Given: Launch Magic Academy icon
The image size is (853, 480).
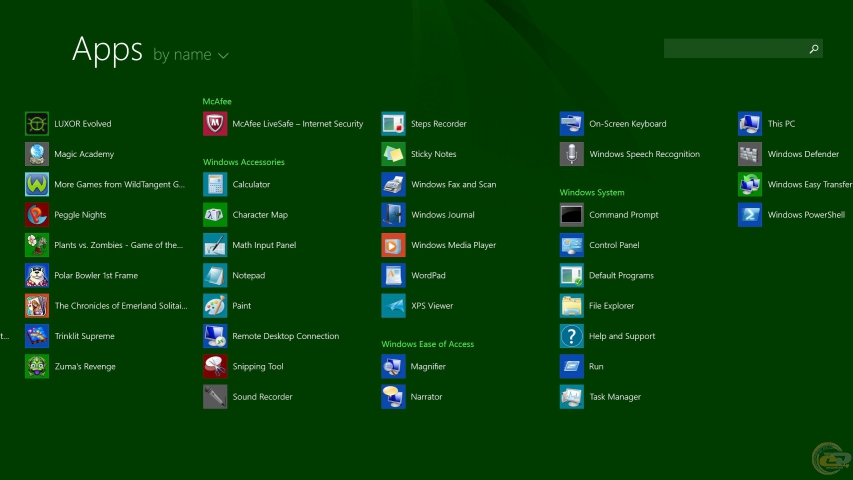Looking at the screenshot, I should coord(36,154).
